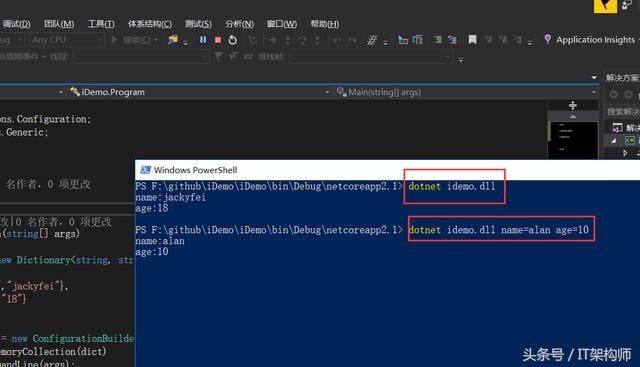The width and height of the screenshot is (640, 367).
Task: Click the Solution Explorer search field
Action: click(x=622, y=111)
